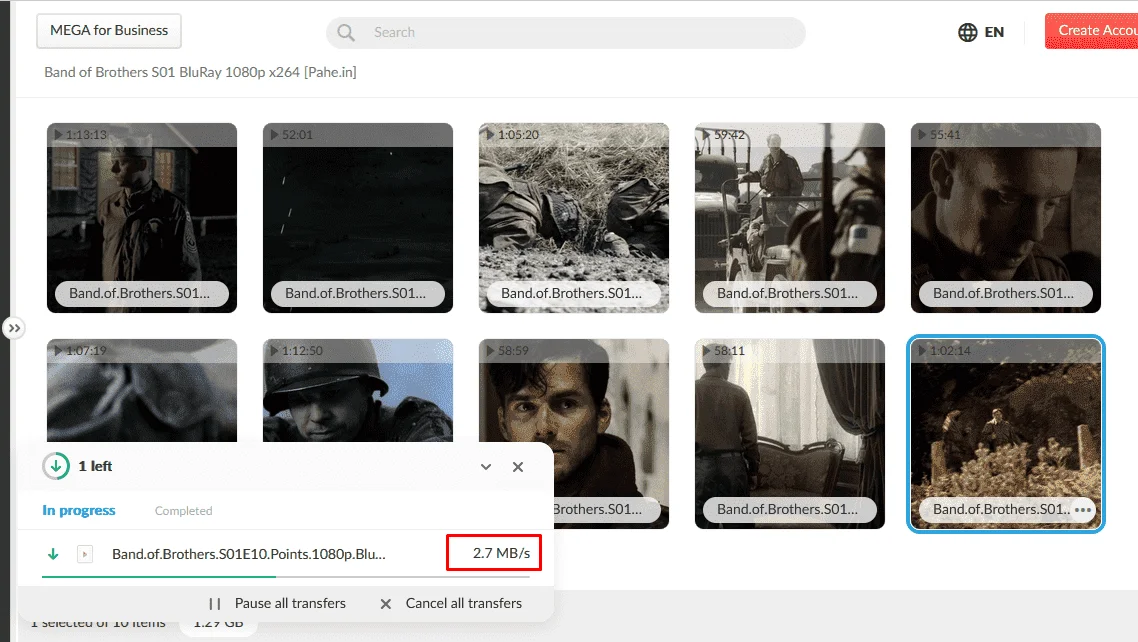Click the Band.of.Brothers.S01E10.Points transfer file name

coord(249,554)
